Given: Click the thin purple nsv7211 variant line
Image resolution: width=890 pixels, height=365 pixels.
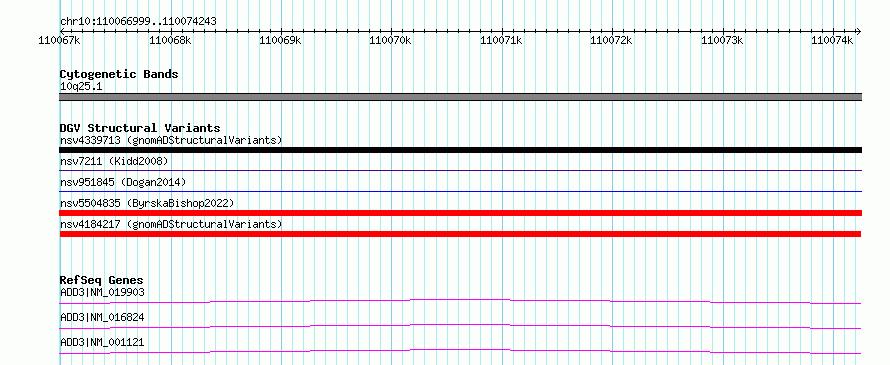Looking at the screenshot, I should pos(460,170).
